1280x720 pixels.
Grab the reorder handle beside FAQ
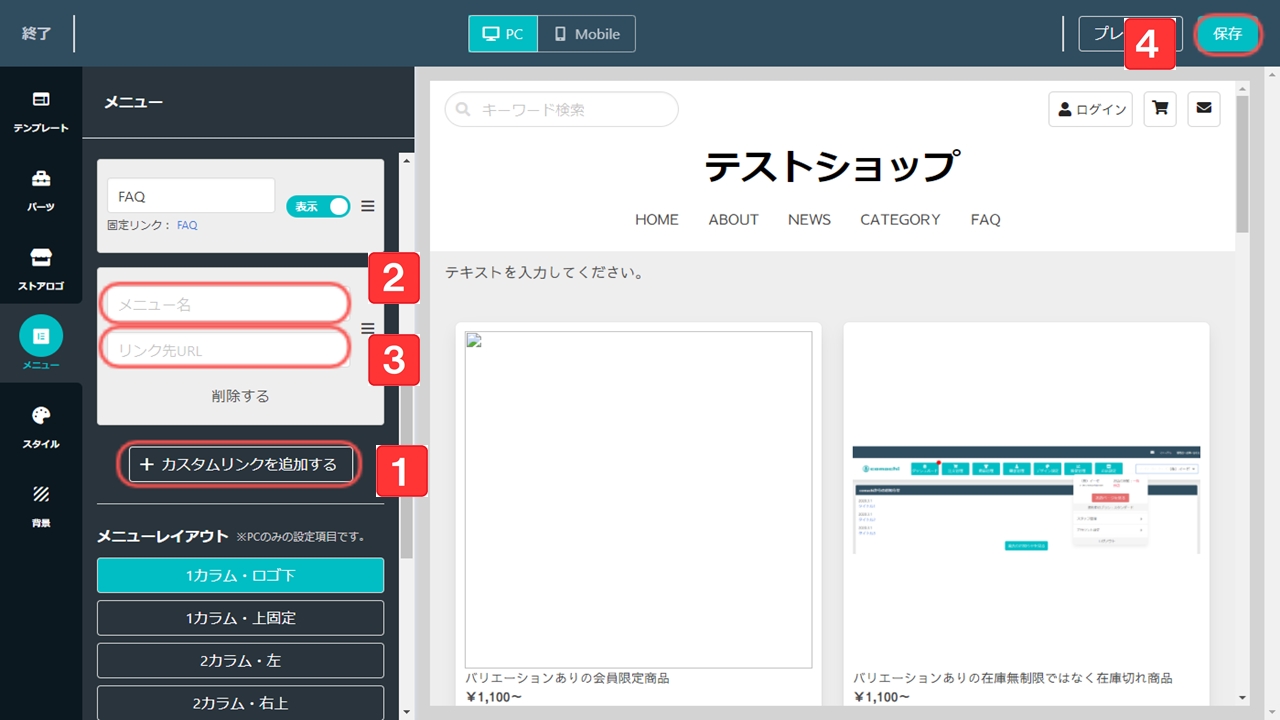click(368, 206)
